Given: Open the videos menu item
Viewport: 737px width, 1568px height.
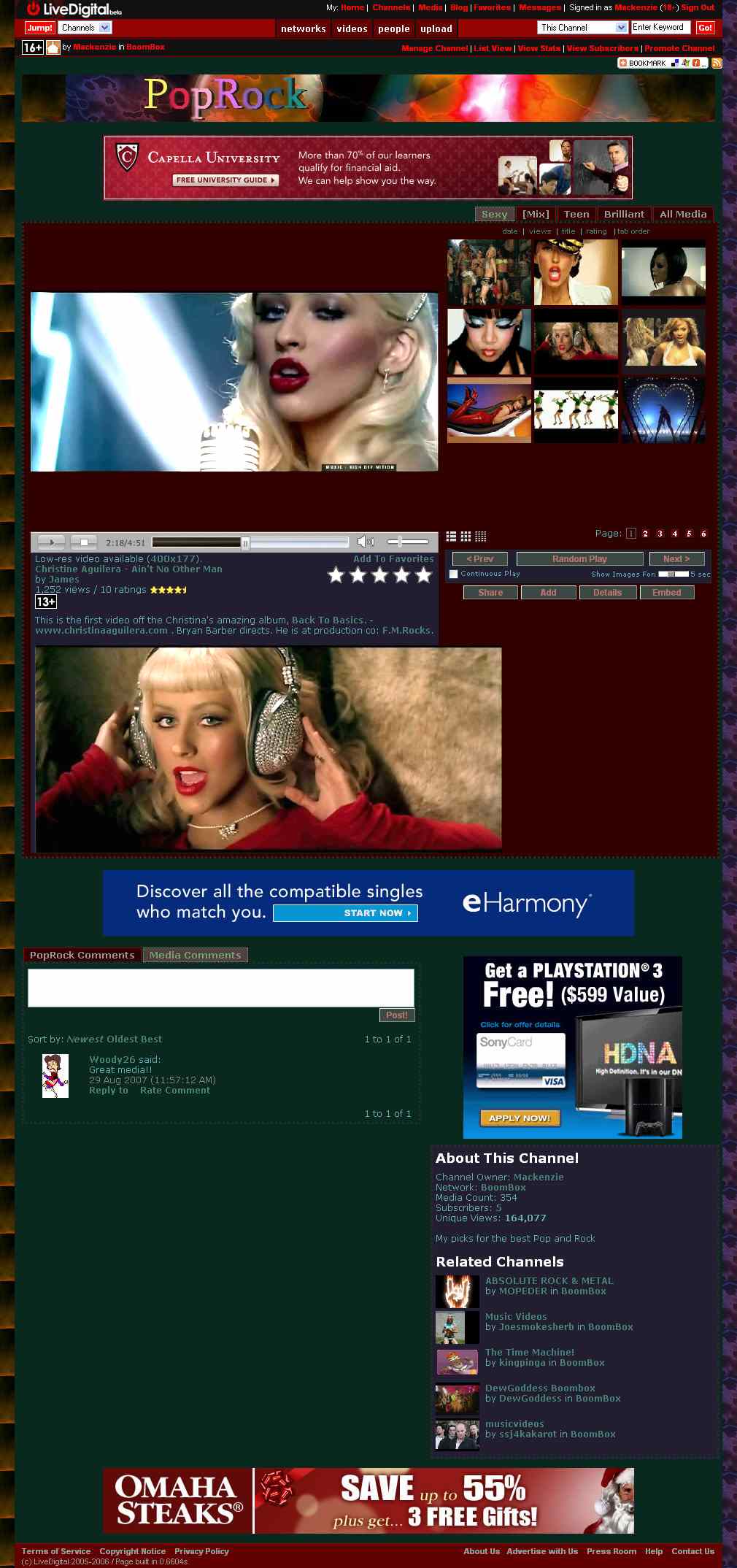Looking at the screenshot, I should [352, 28].
